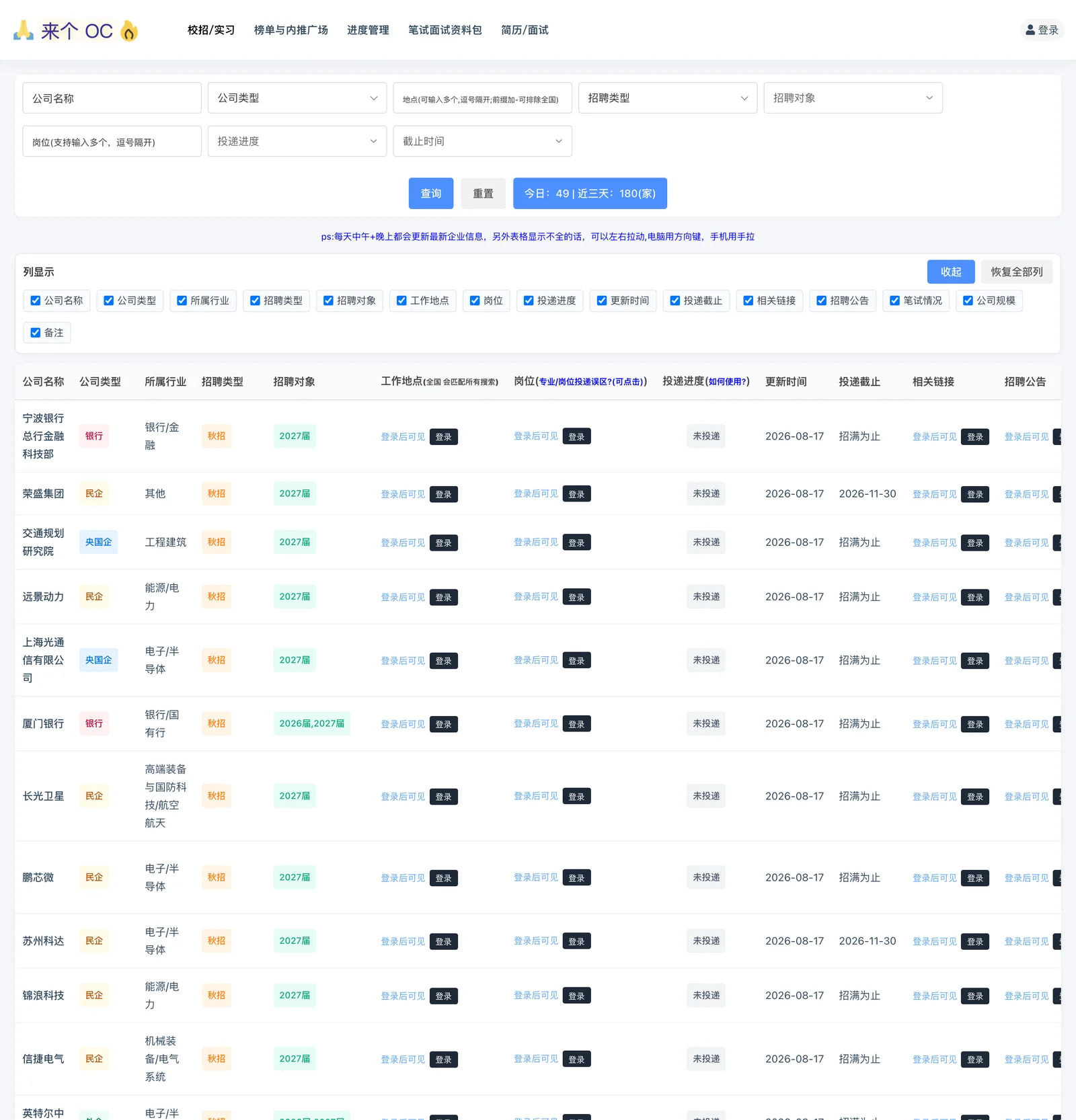Expand the 公司类型 dropdown
1076x1120 pixels.
(297, 98)
